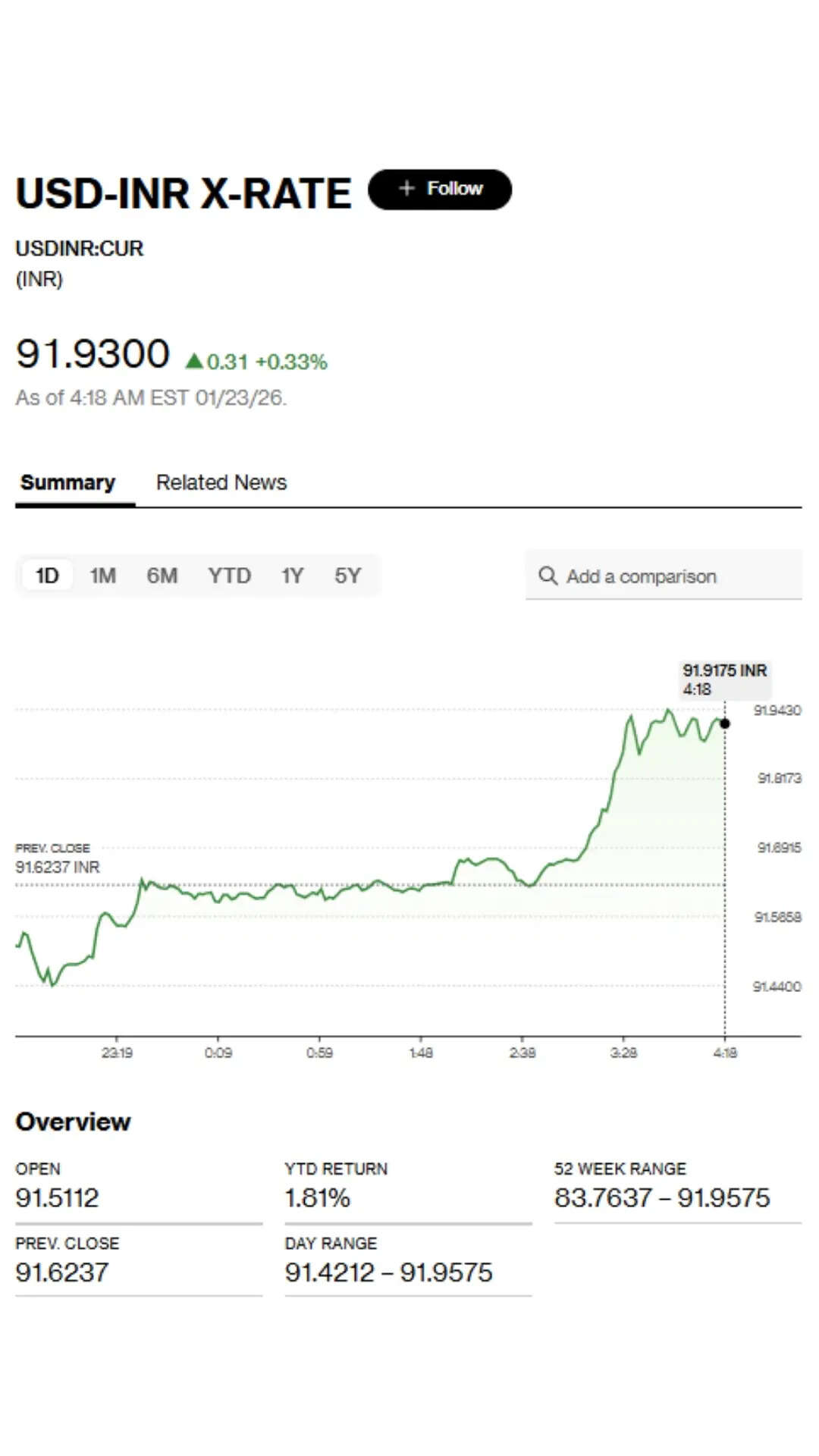Click the magnifier icon beside Add a comparison
Viewport: 819px width, 1456px height.
click(548, 576)
